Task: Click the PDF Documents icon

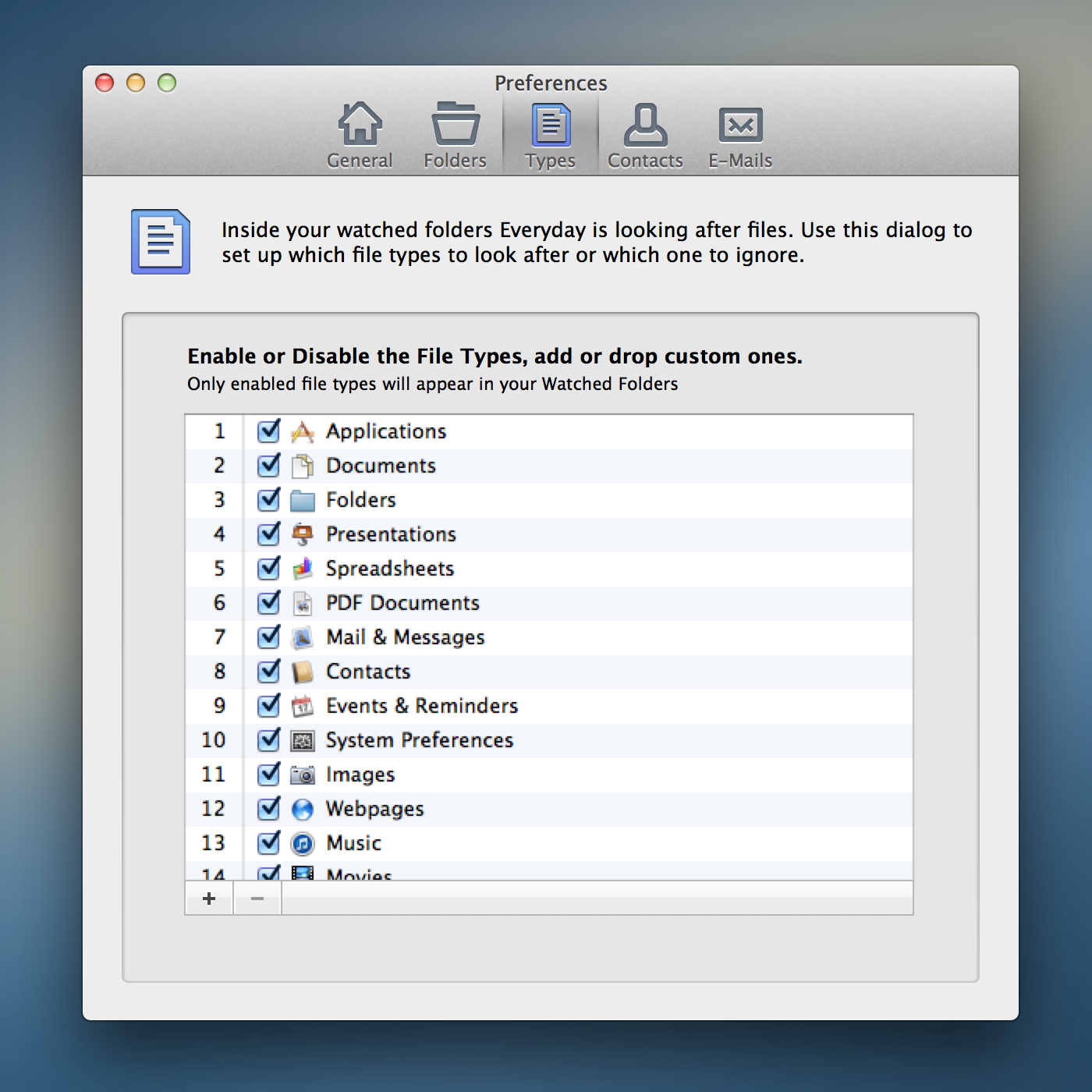Action: tap(303, 603)
